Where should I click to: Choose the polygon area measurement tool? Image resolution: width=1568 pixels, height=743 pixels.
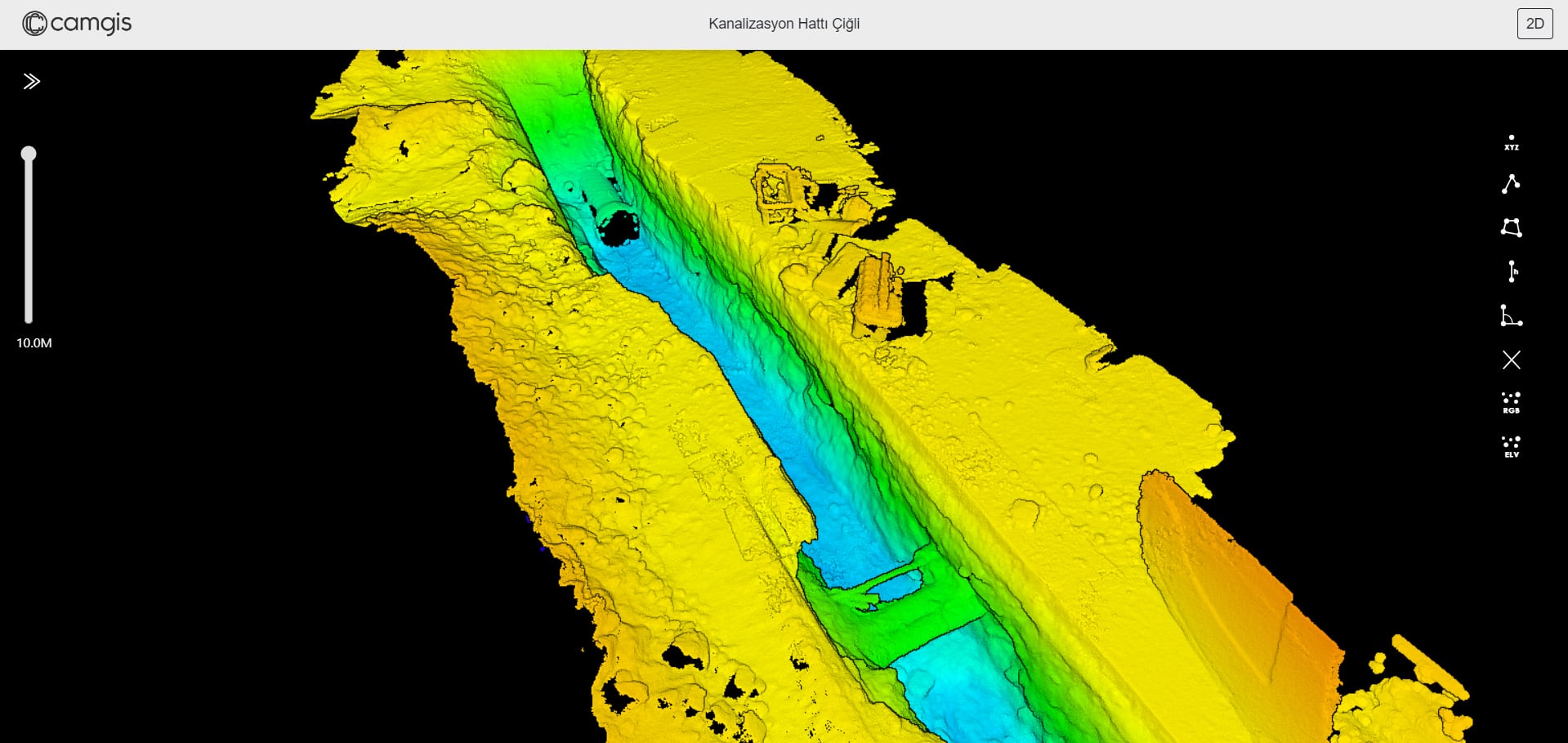click(x=1511, y=227)
